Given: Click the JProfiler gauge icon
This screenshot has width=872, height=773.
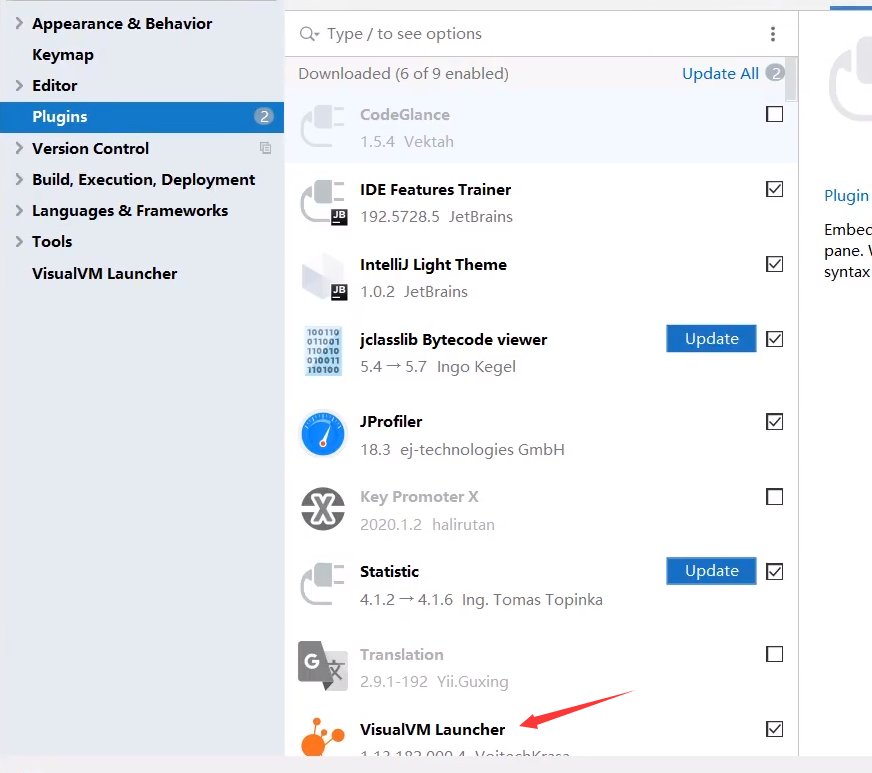Looking at the screenshot, I should pyautogui.click(x=323, y=434).
